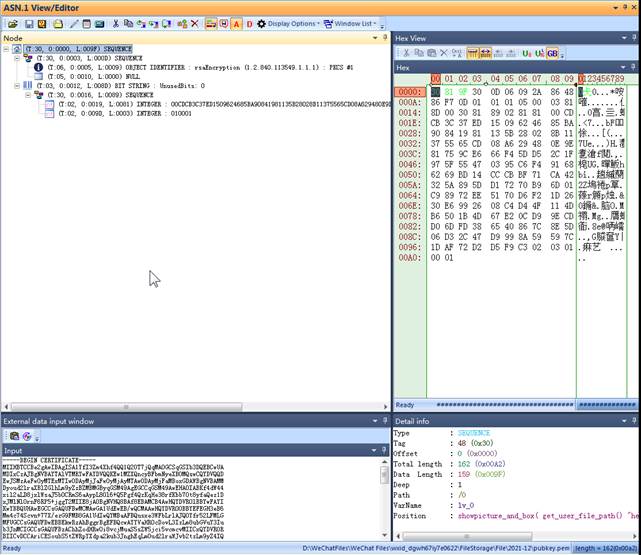Click the red 'D' icon in main toolbar

(x=248, y=23)
